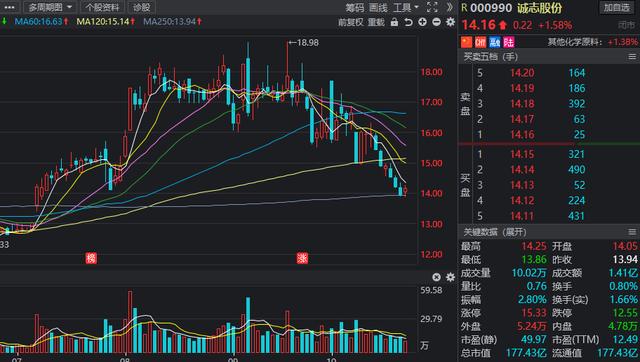The height and width of the screenshot is (362, 640).
Task: Open the 诊股 tab
Action: [x=142, y=7]
